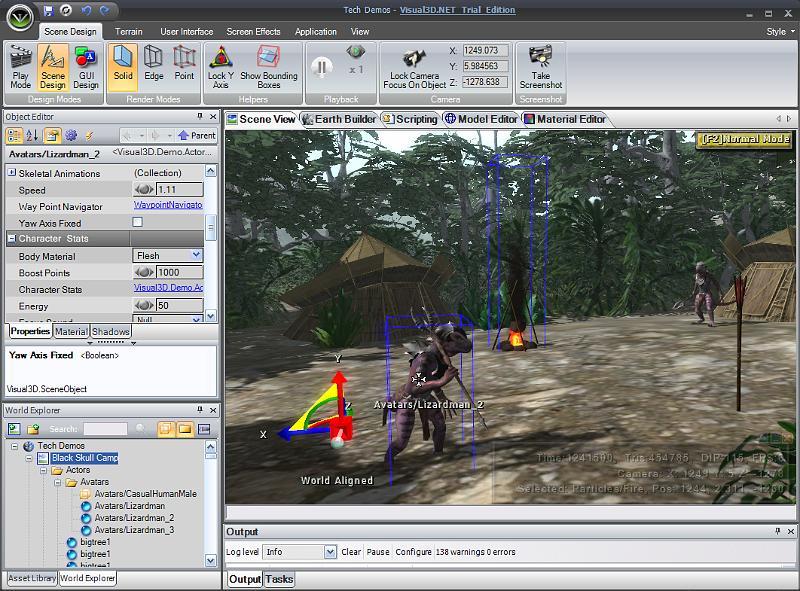Screen dimensions: 800x591
Task: Click the Redo arrow in title bar
Action: point(104,10)
